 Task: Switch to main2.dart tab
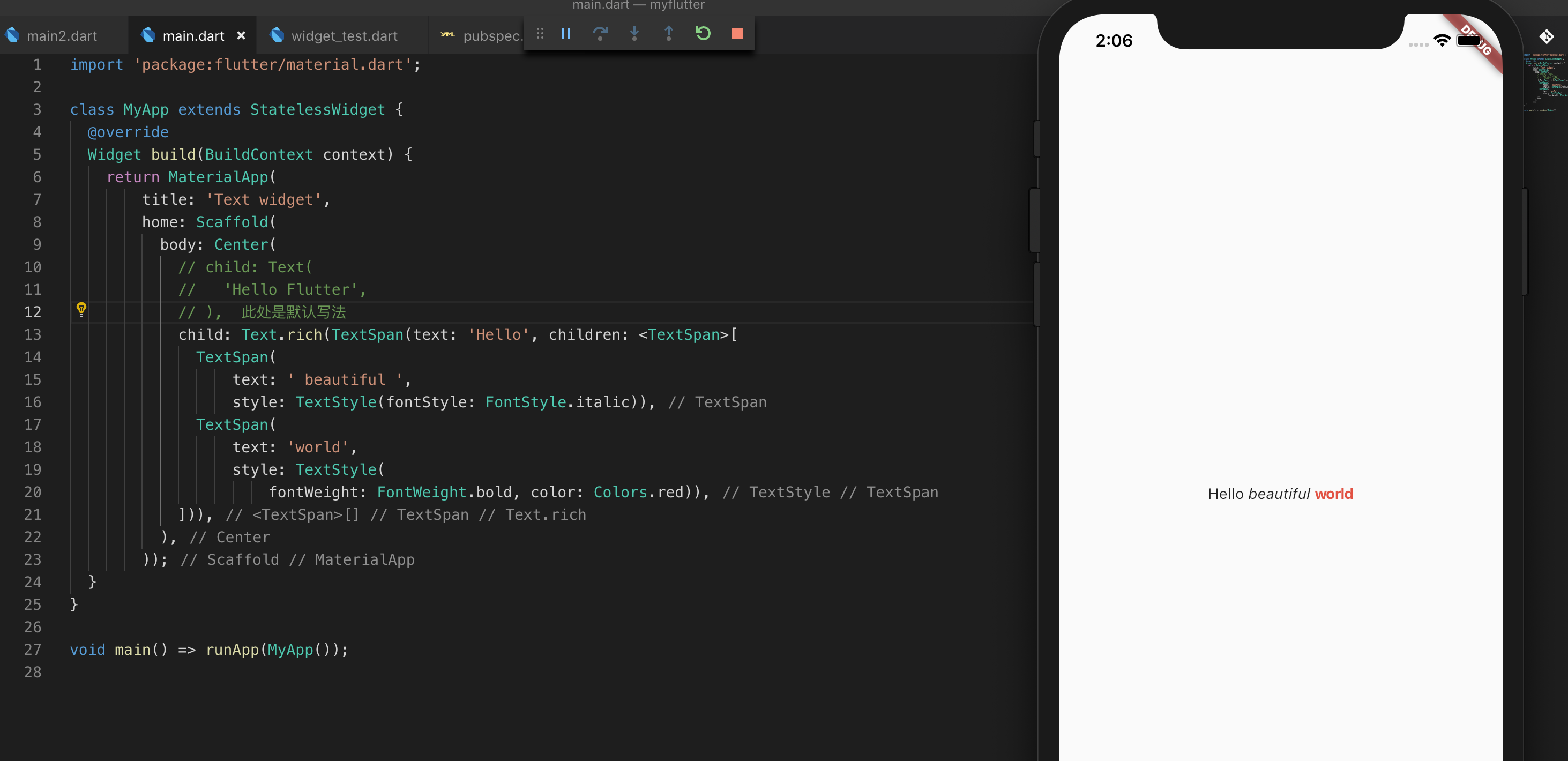click(x=61, y=36)
